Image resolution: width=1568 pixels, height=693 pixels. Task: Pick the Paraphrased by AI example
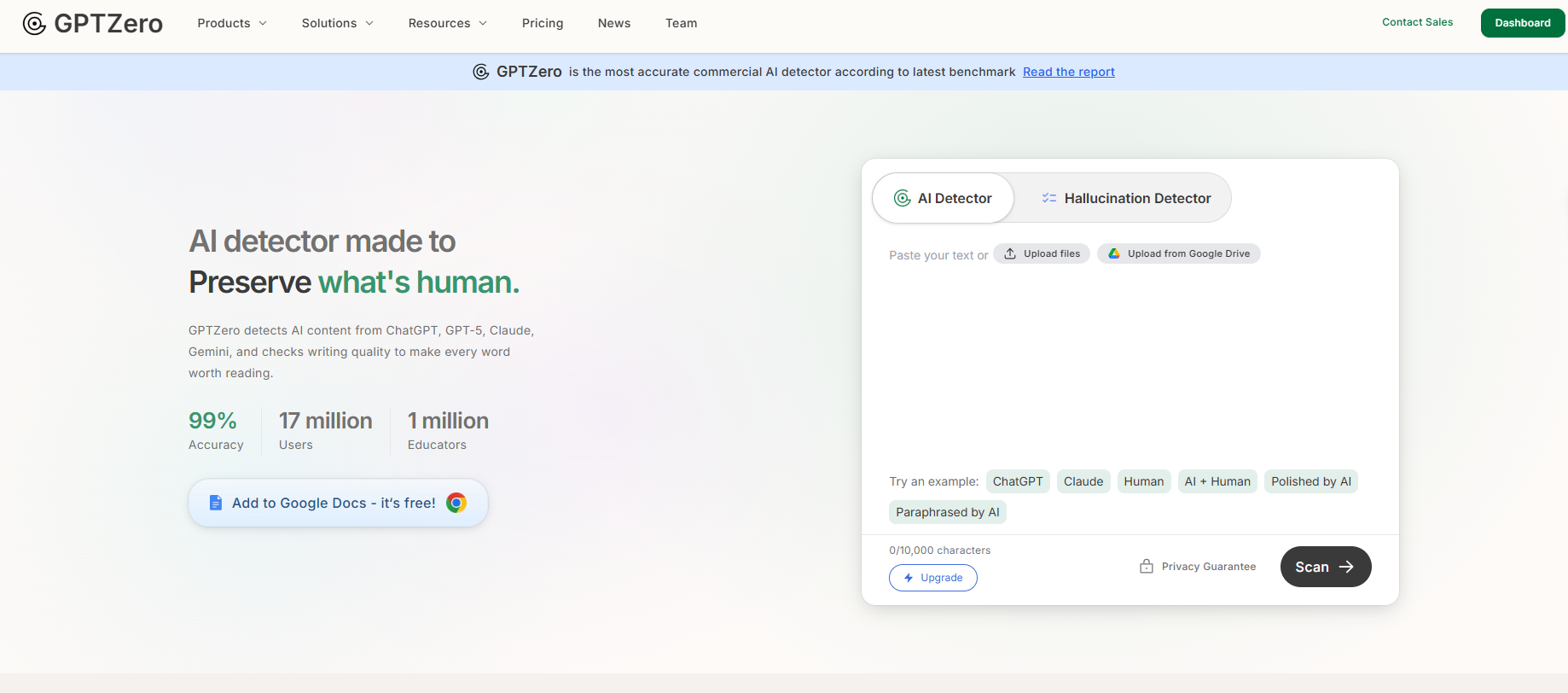point(948,512)
